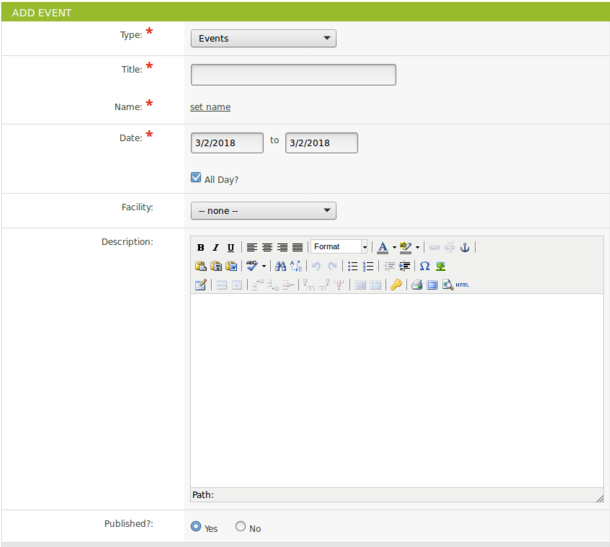Preview content with the magnifier page icon
This screenshot has height=547, width=610.
[447, 285]
